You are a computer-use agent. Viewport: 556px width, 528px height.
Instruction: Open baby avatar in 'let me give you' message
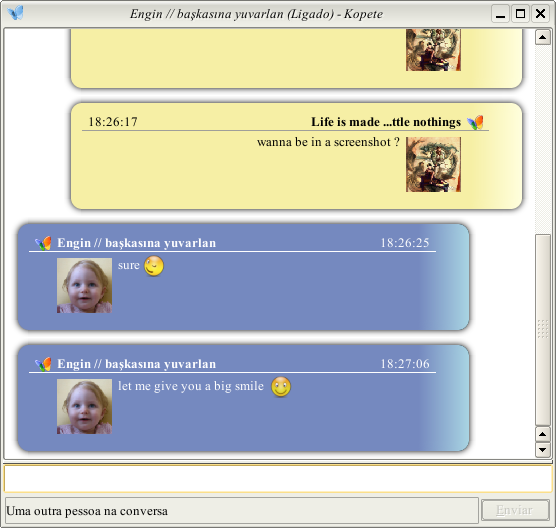pos(84,406)
